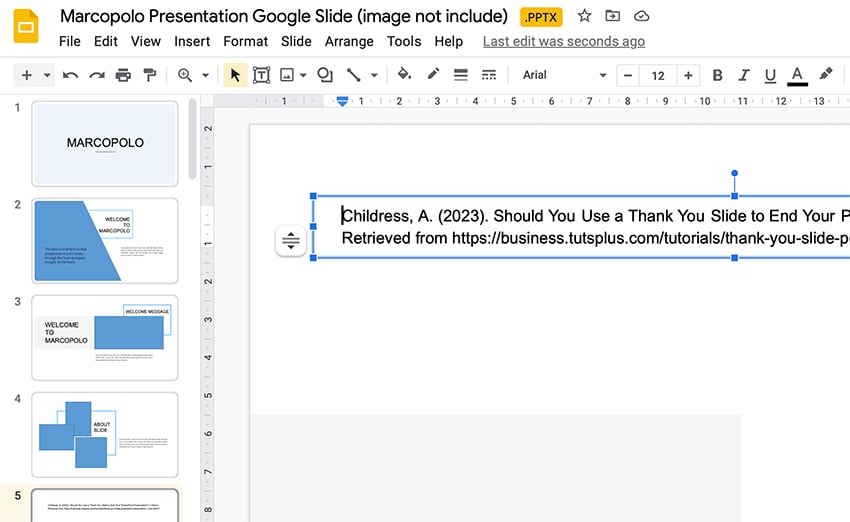Toggle Italic formatting
This screenshot has width=850, height=522.
tap(743, 75)
